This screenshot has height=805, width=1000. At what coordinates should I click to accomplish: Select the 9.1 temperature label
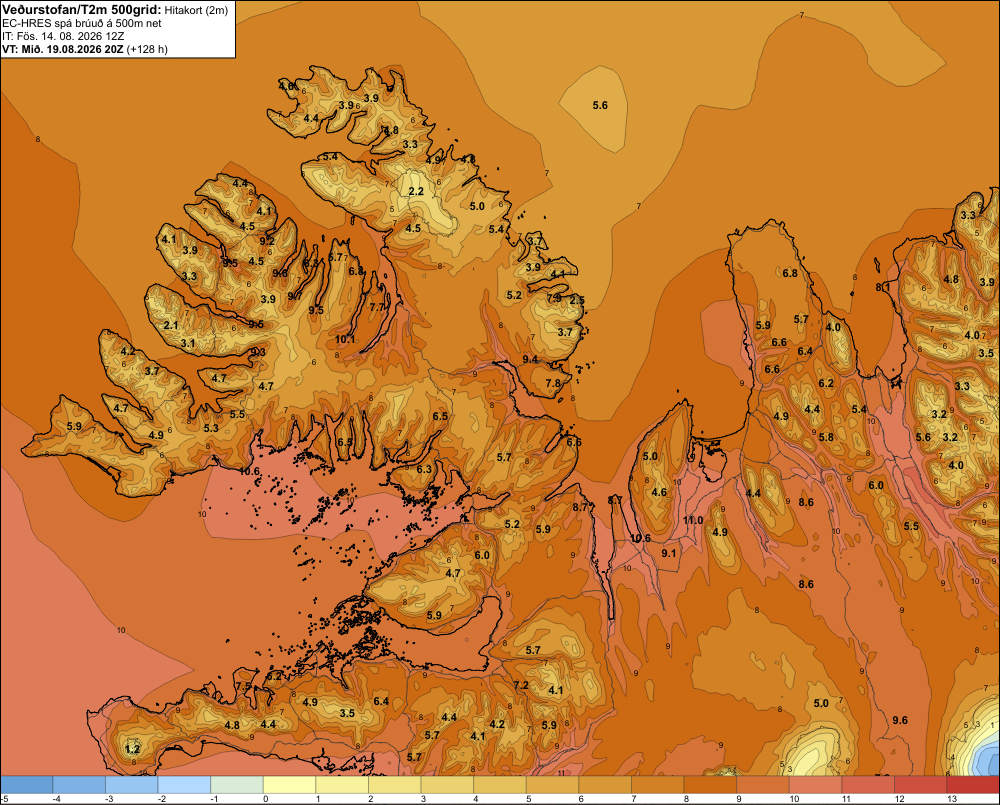click(668, 553)
